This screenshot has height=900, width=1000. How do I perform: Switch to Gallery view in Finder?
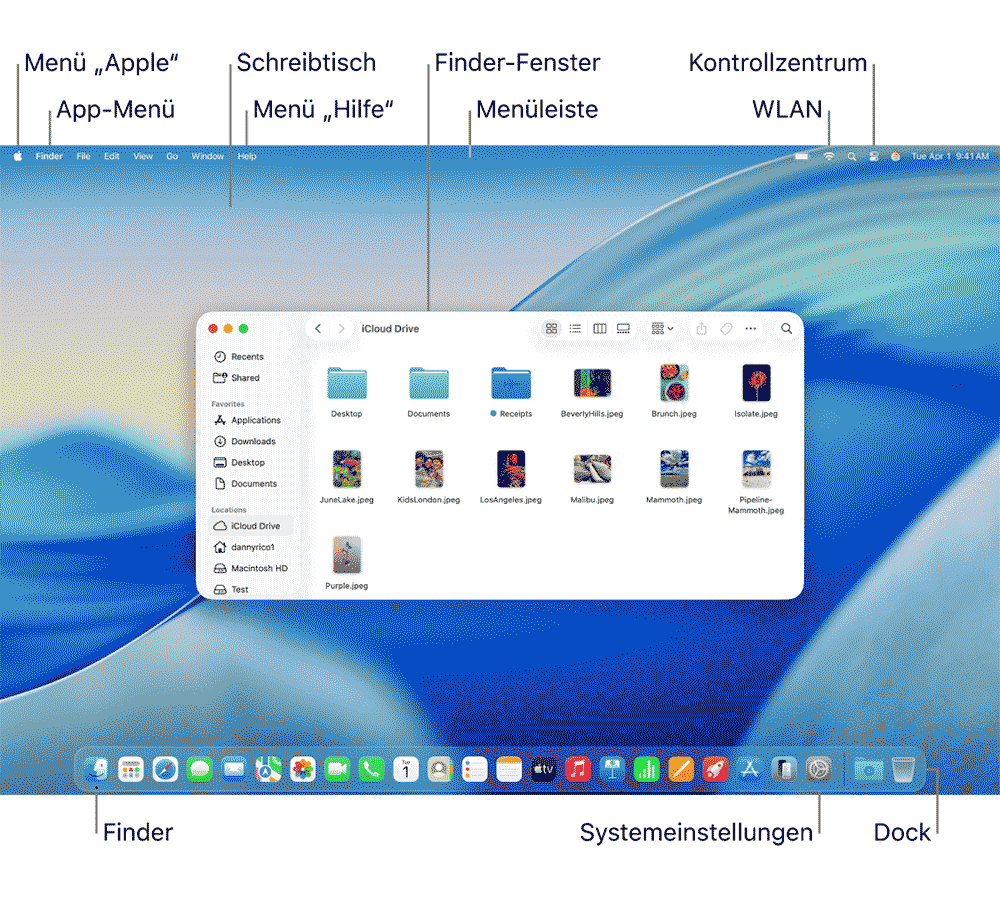(x=625, y=328)
